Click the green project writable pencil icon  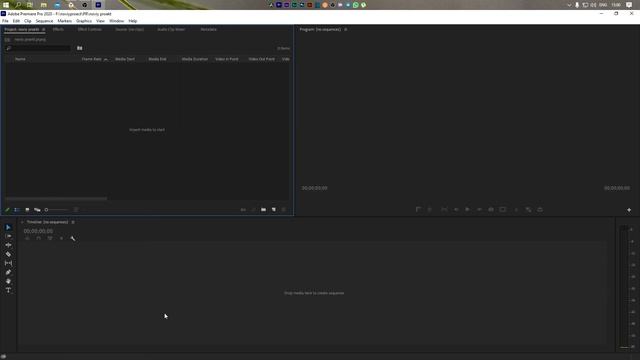[7, 210]
